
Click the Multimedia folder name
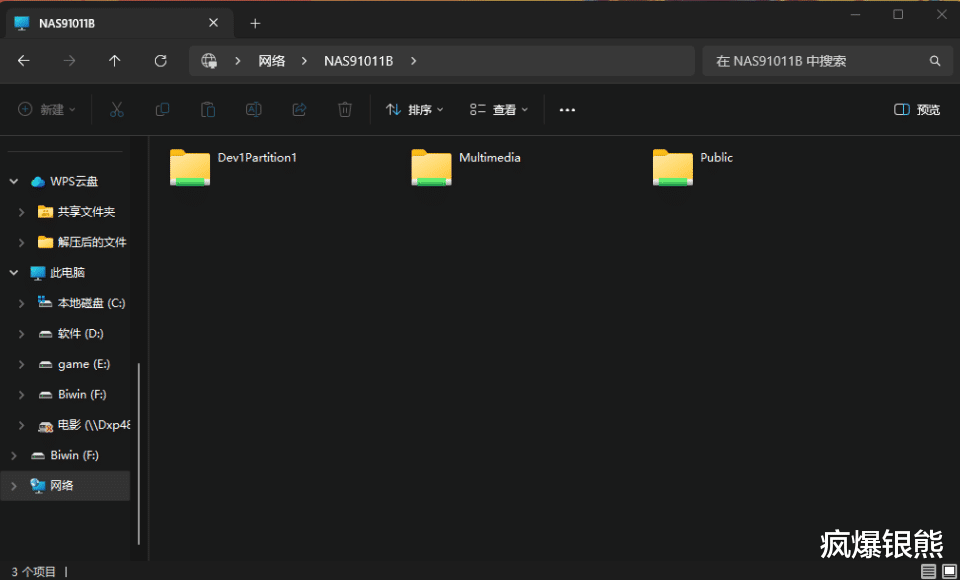click(x=490, y=157)
